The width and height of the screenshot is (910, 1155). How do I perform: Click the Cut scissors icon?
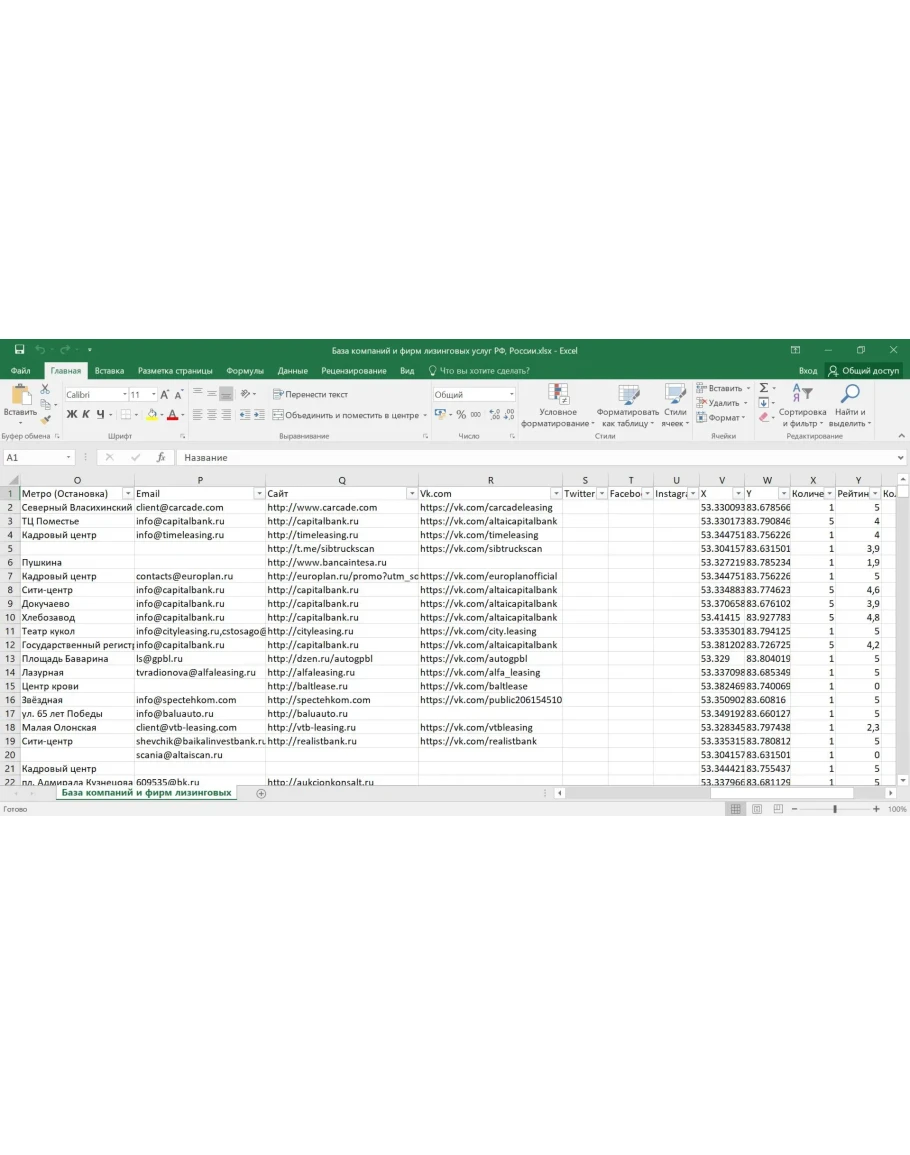click(x=45, y=388)
